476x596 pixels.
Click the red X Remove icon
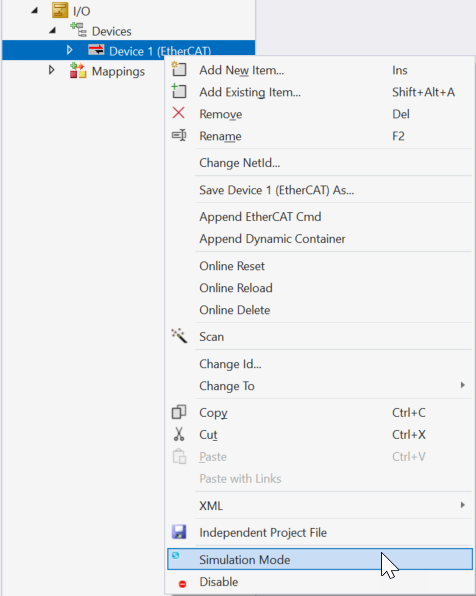(178, 113)
